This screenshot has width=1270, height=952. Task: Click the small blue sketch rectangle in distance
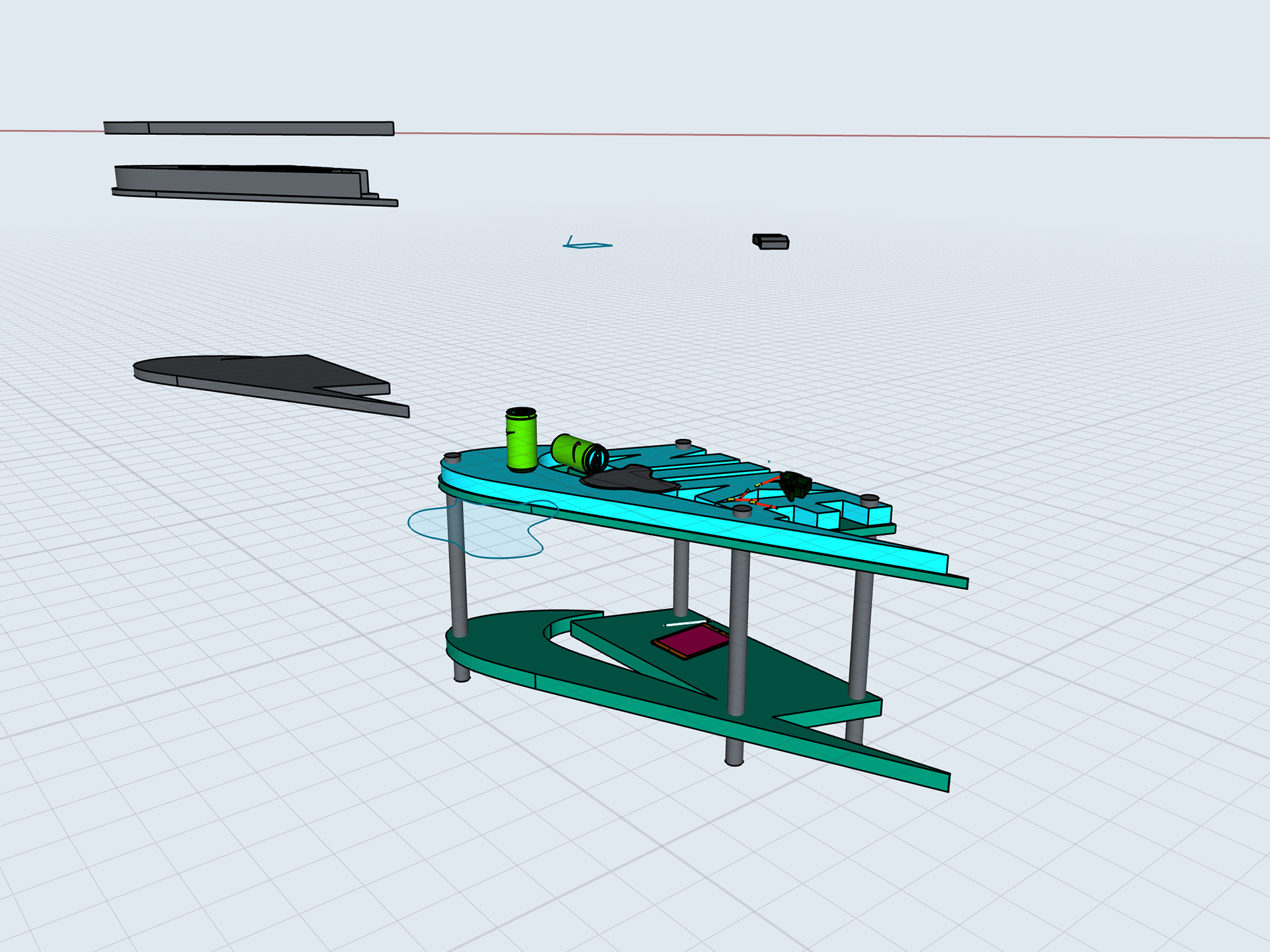coord(589,245)
